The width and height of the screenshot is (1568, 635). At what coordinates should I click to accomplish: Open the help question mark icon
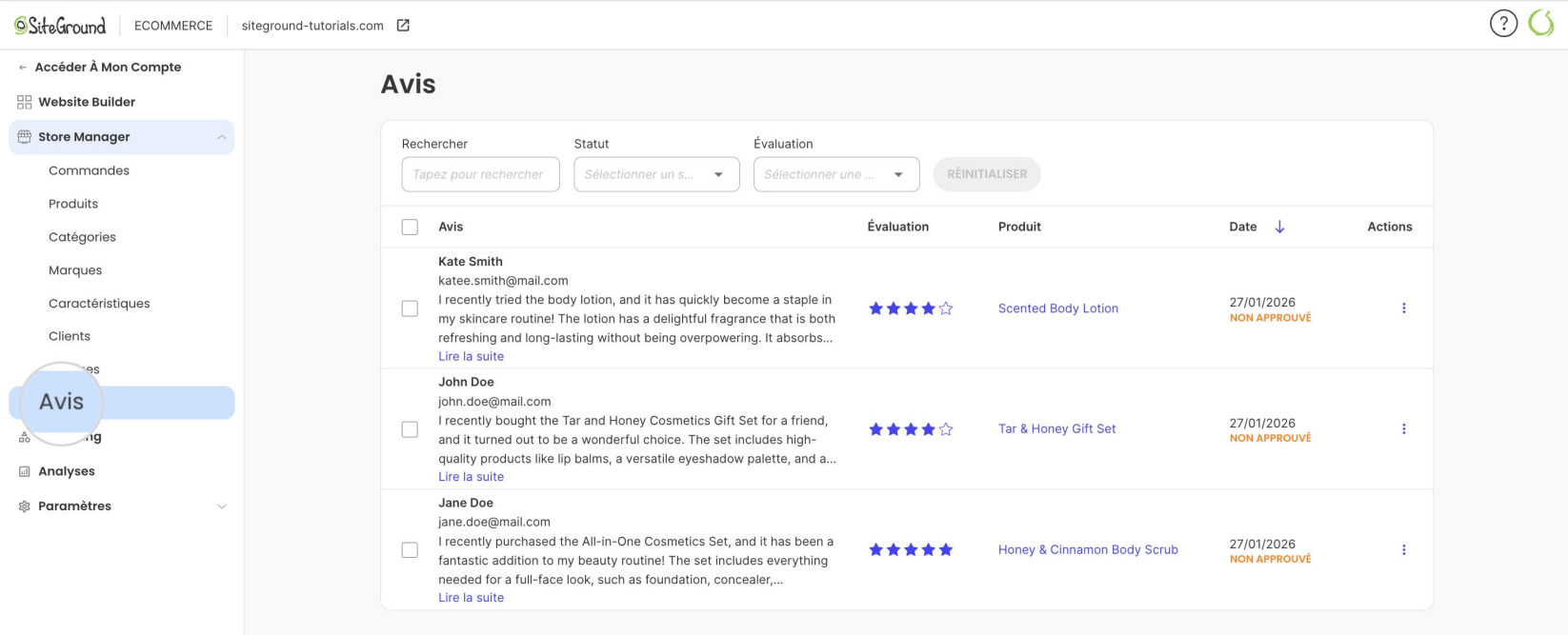pos(1503,24)
